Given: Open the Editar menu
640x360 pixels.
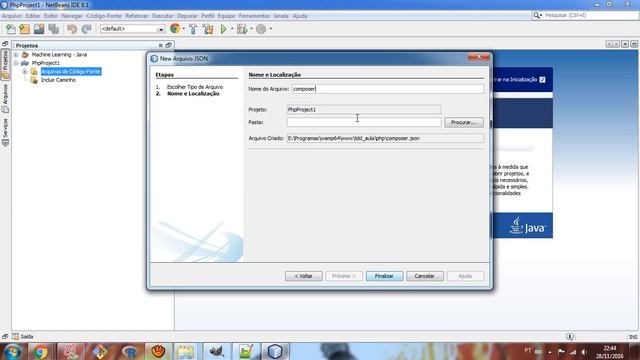Looking at the screenshot, I should (x=33, y=16).
